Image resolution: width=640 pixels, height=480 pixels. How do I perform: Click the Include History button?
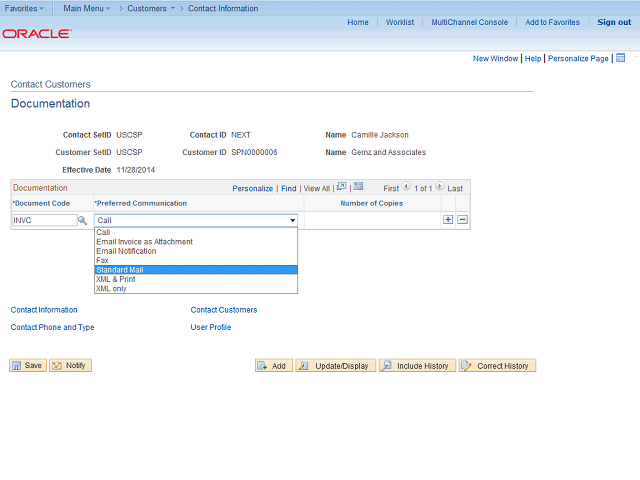(x=417, y=366)
